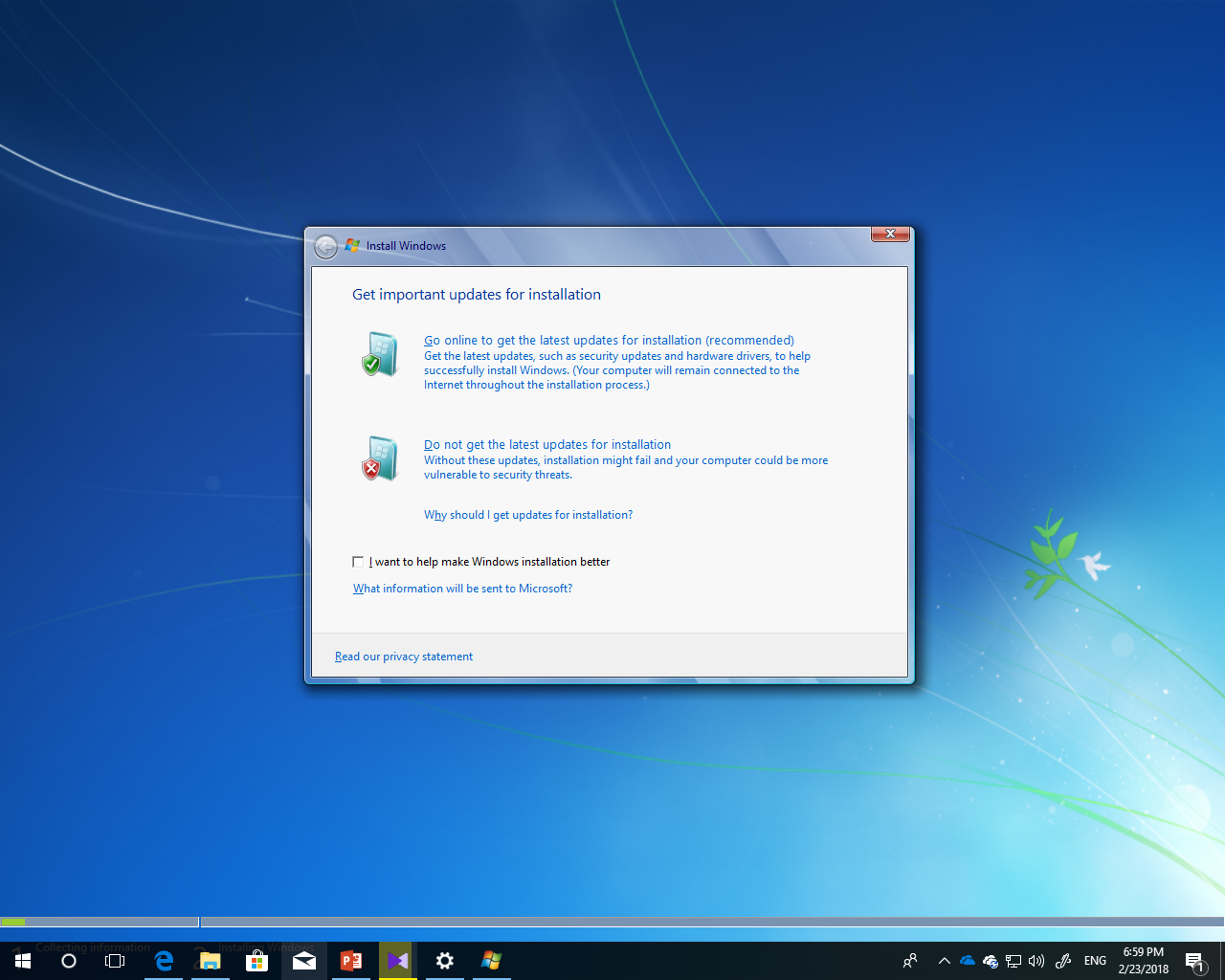Image resolution: width=1225 pixels, height=980 pixels.
Task: Choose 'Do not get the latest updates for installation'
Action: pyautogui.click(x=547, y=445)
